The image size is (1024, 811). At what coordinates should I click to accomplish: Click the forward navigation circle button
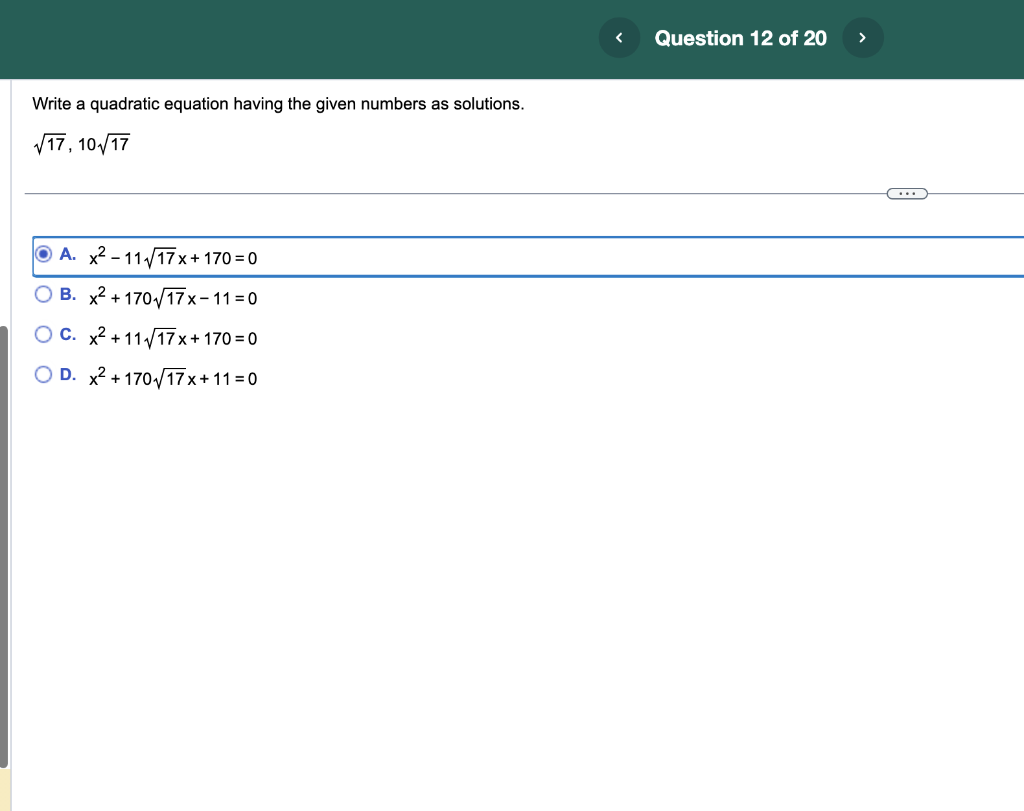pos(862,38)
